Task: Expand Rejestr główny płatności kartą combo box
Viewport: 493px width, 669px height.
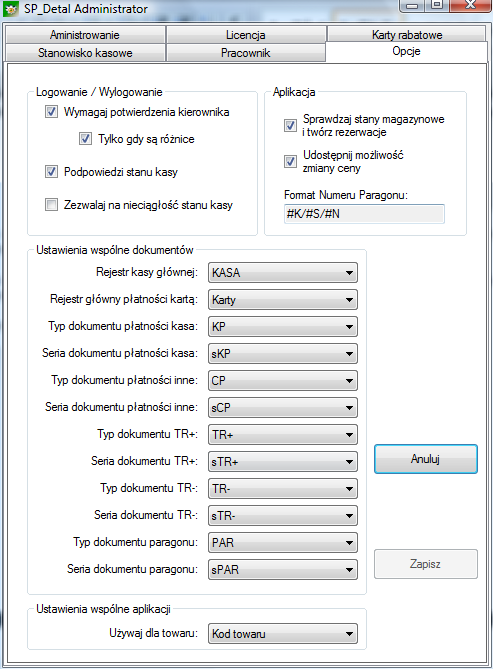Action: click(283, 300)
